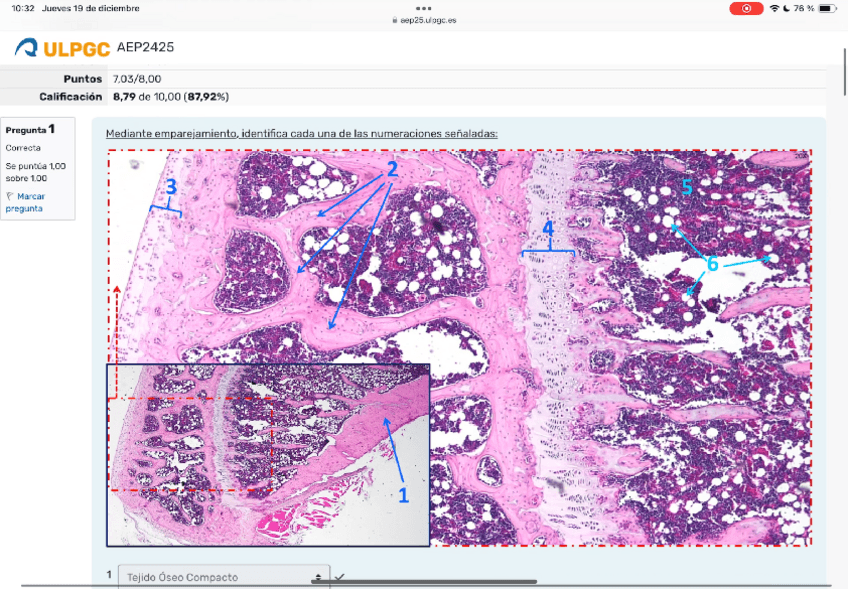Tap the Wi-Fi status icon
Viewport: 848px width, 589px height.
click(x=774, y=8)
